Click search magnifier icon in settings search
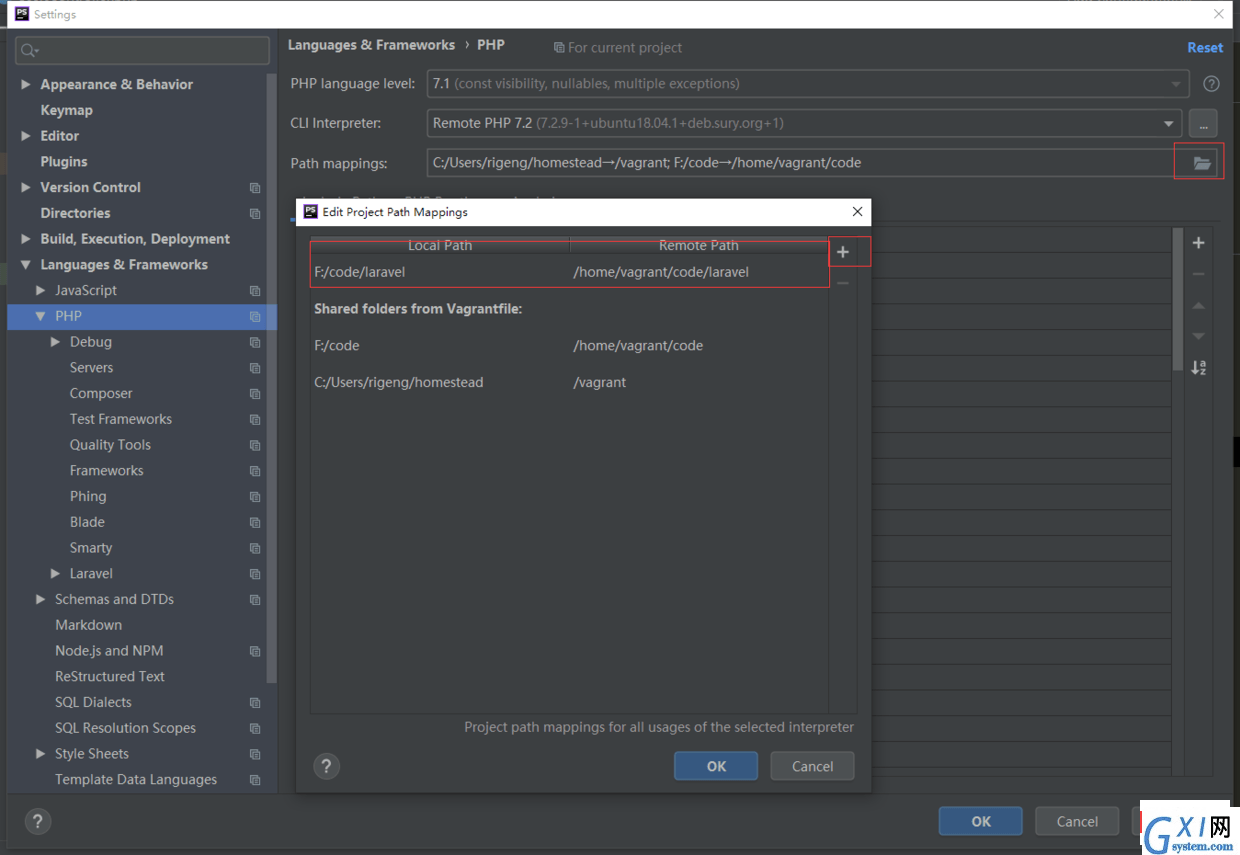Screen dimensions: 1240x855 (29, 50)
